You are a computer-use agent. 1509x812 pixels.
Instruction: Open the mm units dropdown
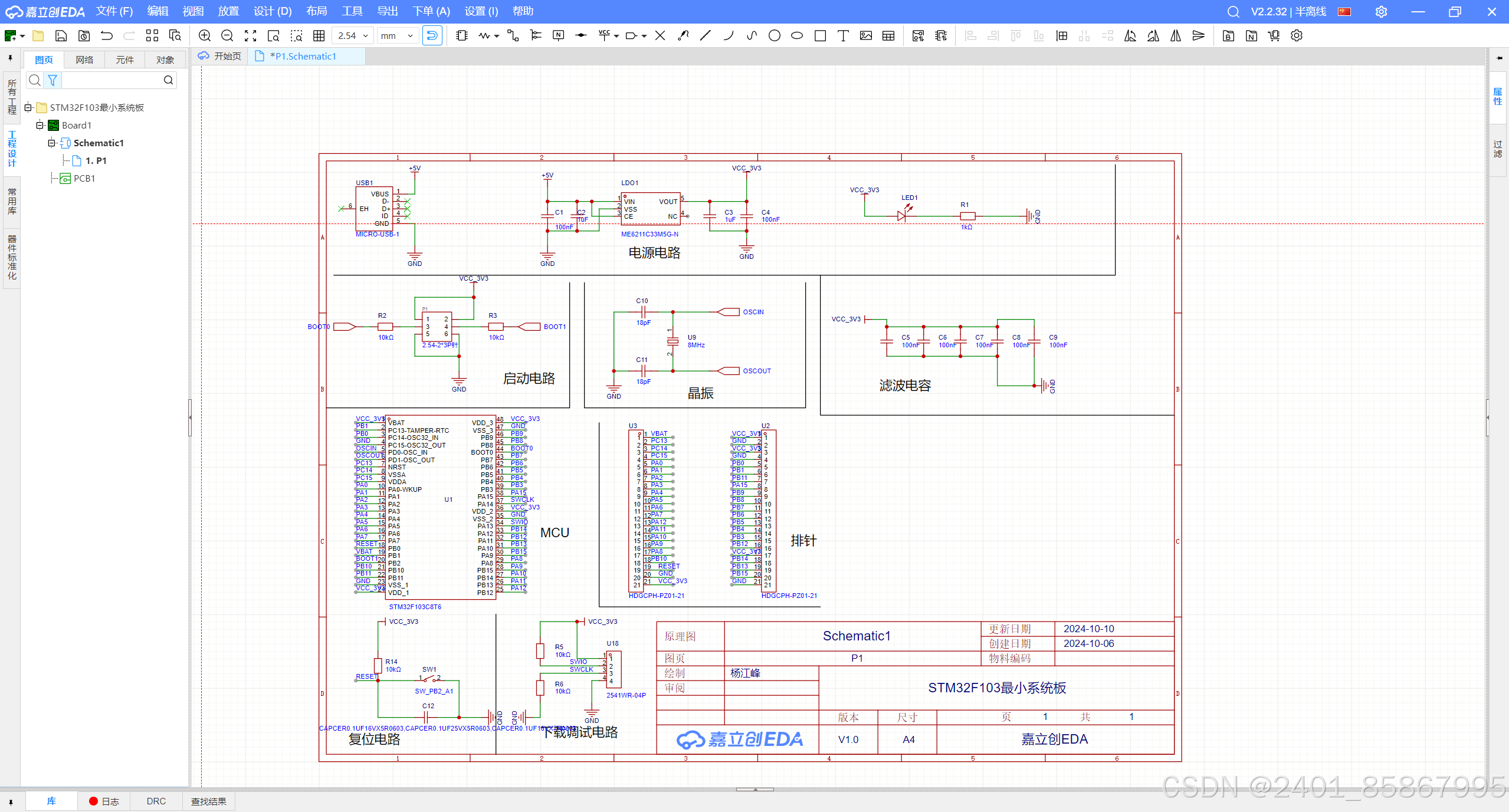click(398, 36)
